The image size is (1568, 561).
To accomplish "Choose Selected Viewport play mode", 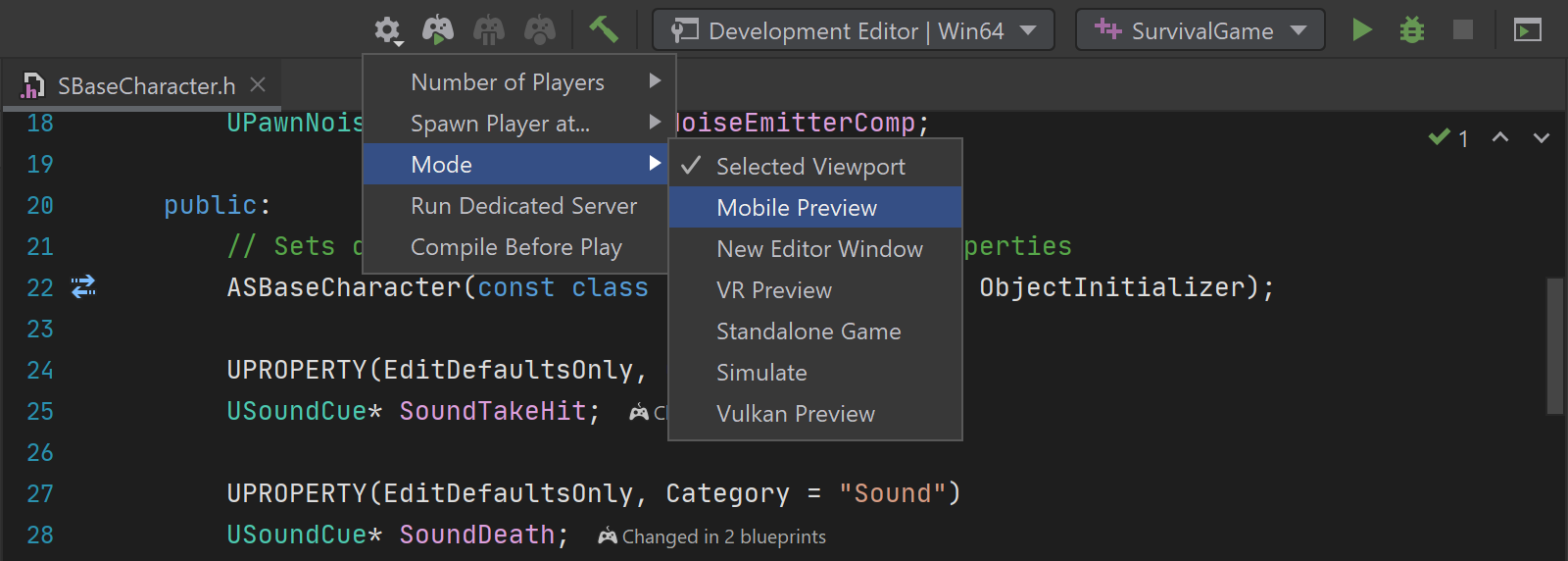I will [815, 167].
